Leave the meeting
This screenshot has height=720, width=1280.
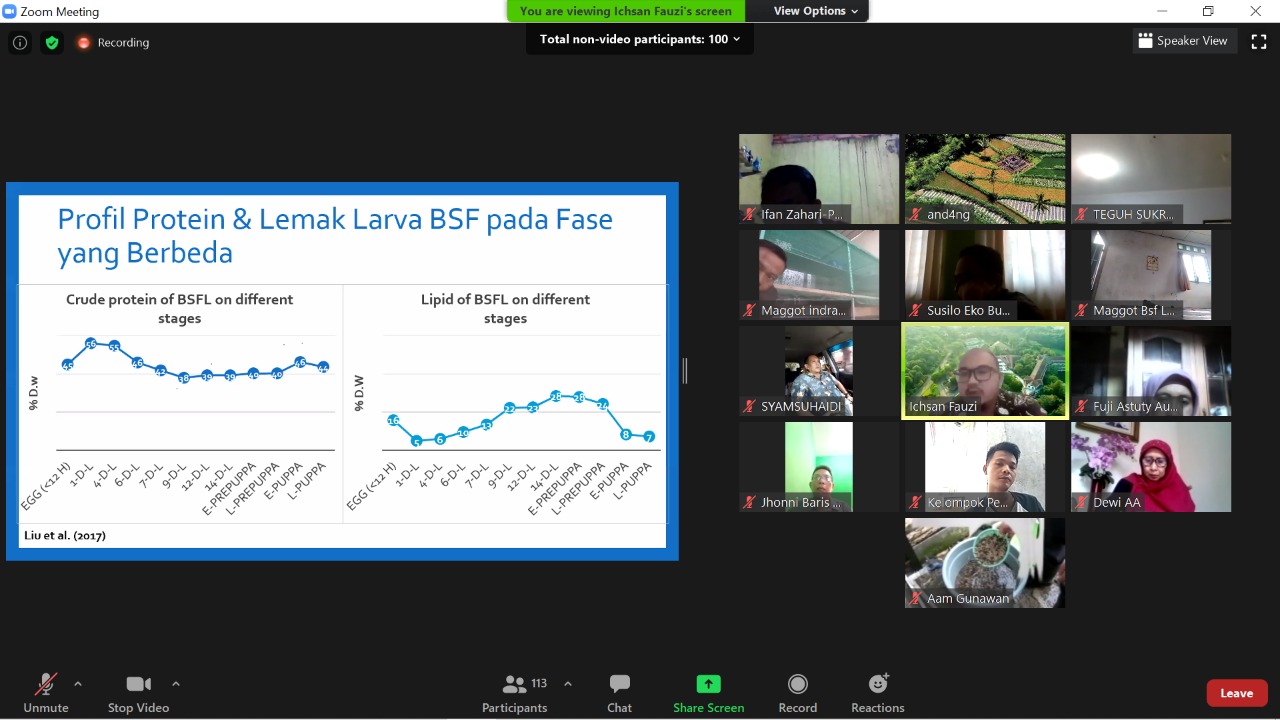click(1236, 693)
